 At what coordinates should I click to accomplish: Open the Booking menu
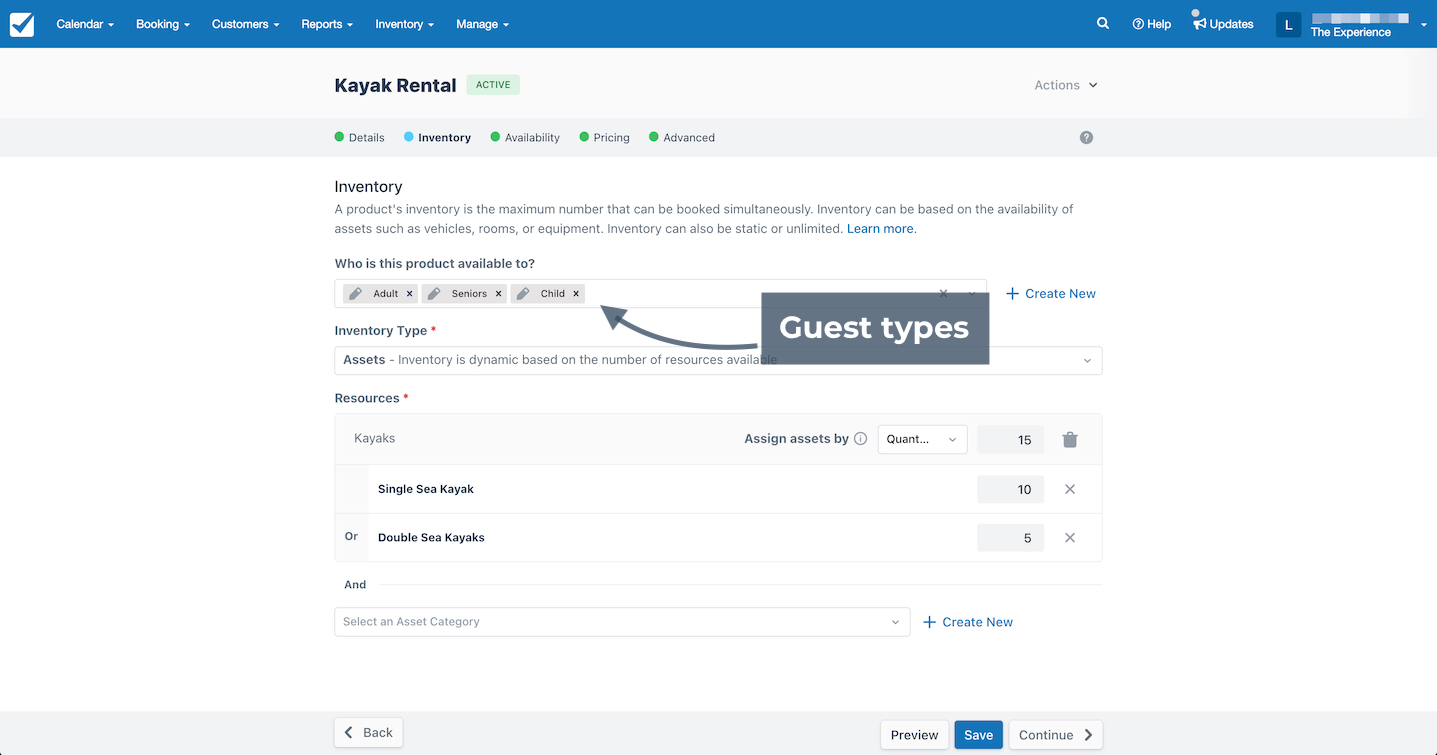pos(163,24)
